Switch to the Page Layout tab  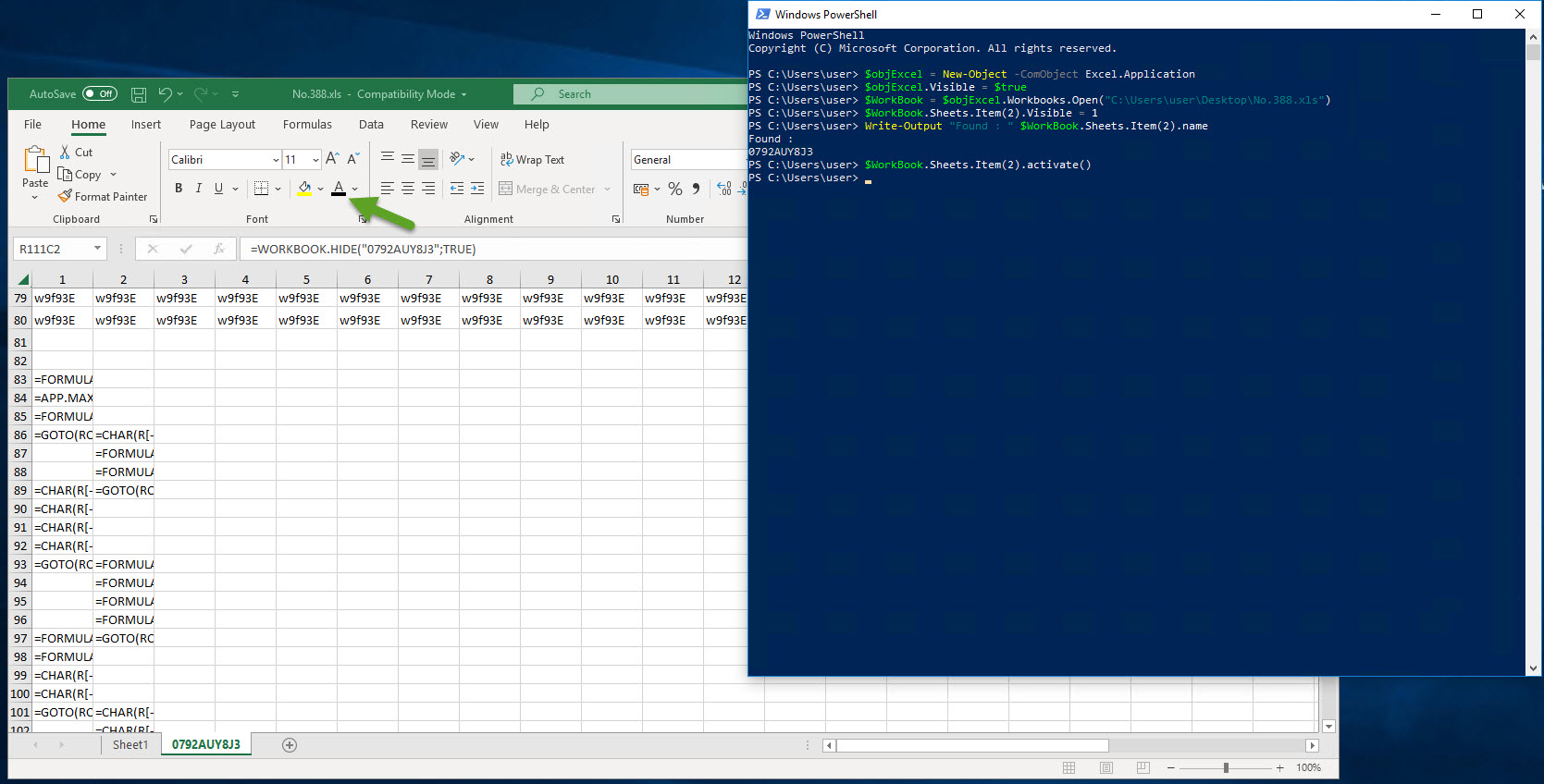click(222, 125)
